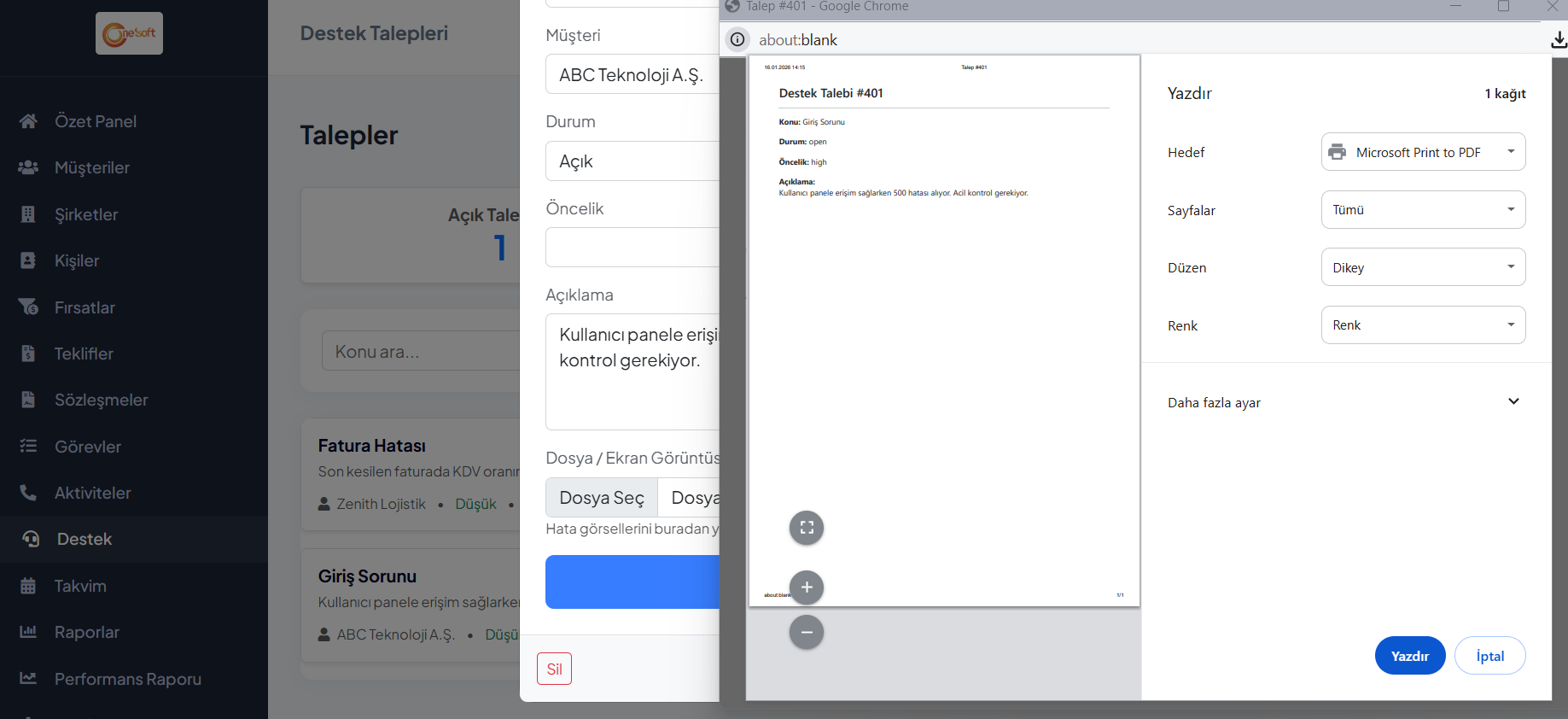1568x719 pixels.
Task: Go to Müşteriler in the sidebar
Action: [91, 167]
